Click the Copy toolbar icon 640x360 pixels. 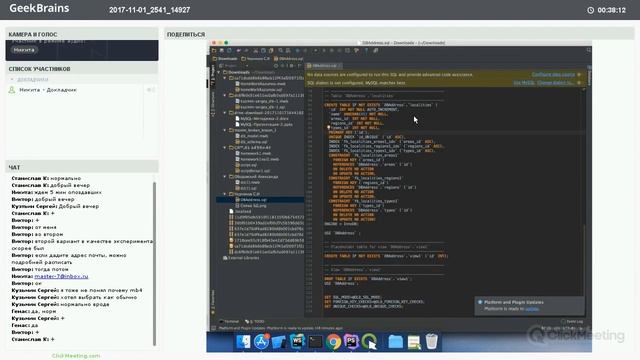click(263, 51)
